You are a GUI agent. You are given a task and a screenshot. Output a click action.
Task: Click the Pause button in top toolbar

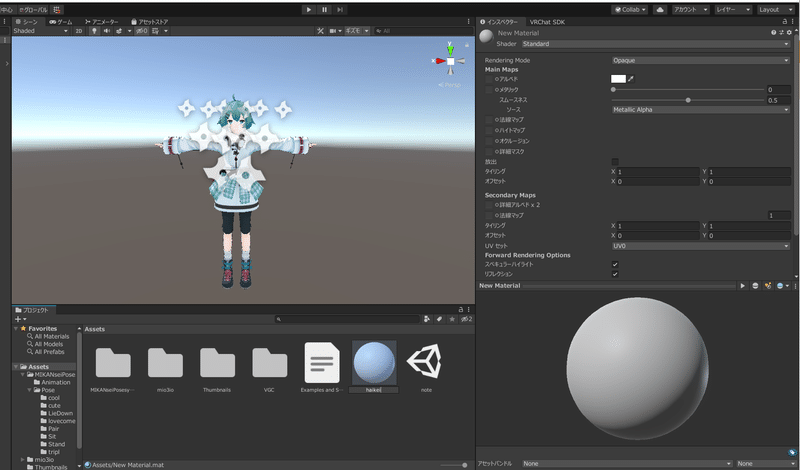[324, 9]
